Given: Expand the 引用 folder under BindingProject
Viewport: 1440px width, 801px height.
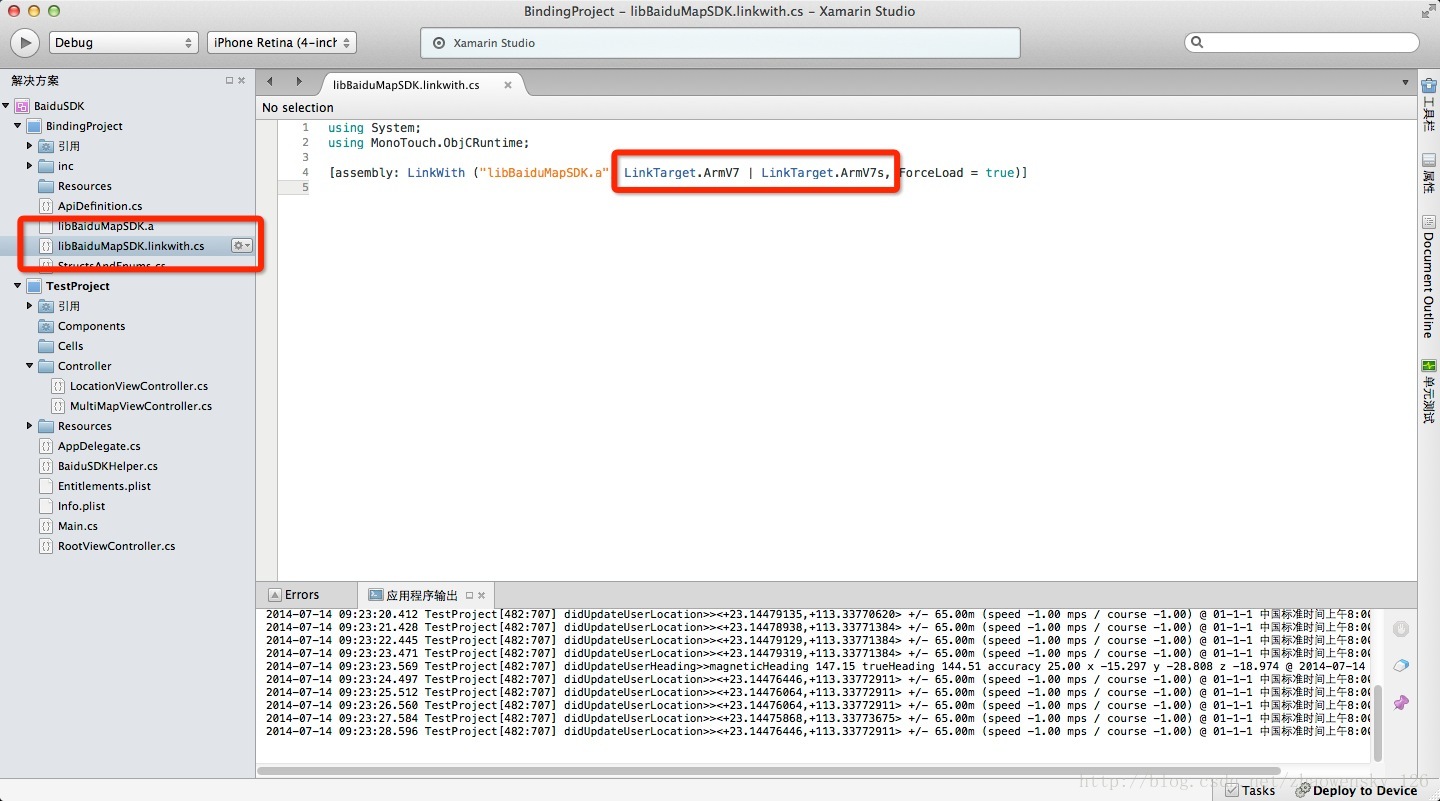Looking at the screenshot, I should pyautogui.click(x=30, y=146).
